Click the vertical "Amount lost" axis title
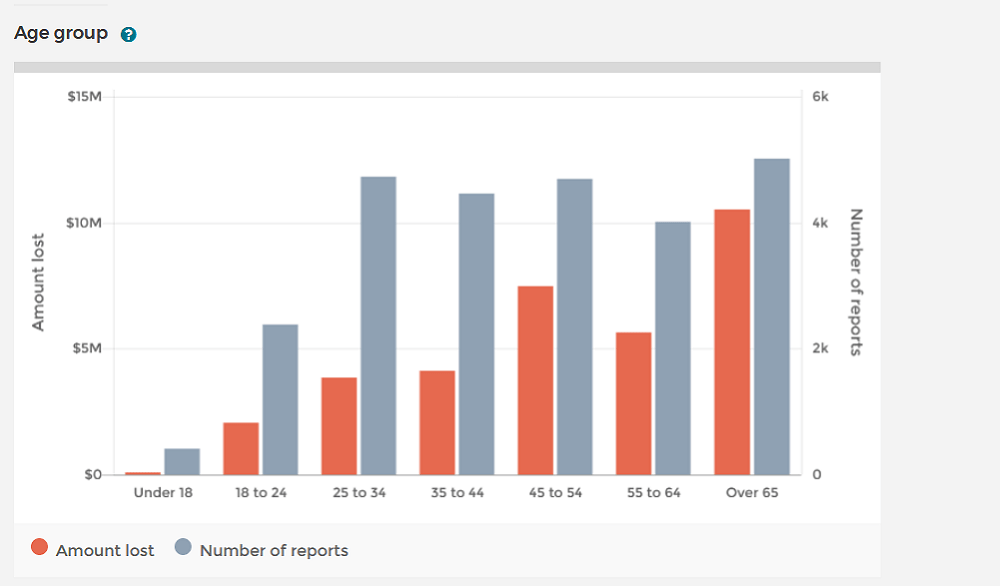The width and height of the screenshot is (1000, 586). pos(38,282)
